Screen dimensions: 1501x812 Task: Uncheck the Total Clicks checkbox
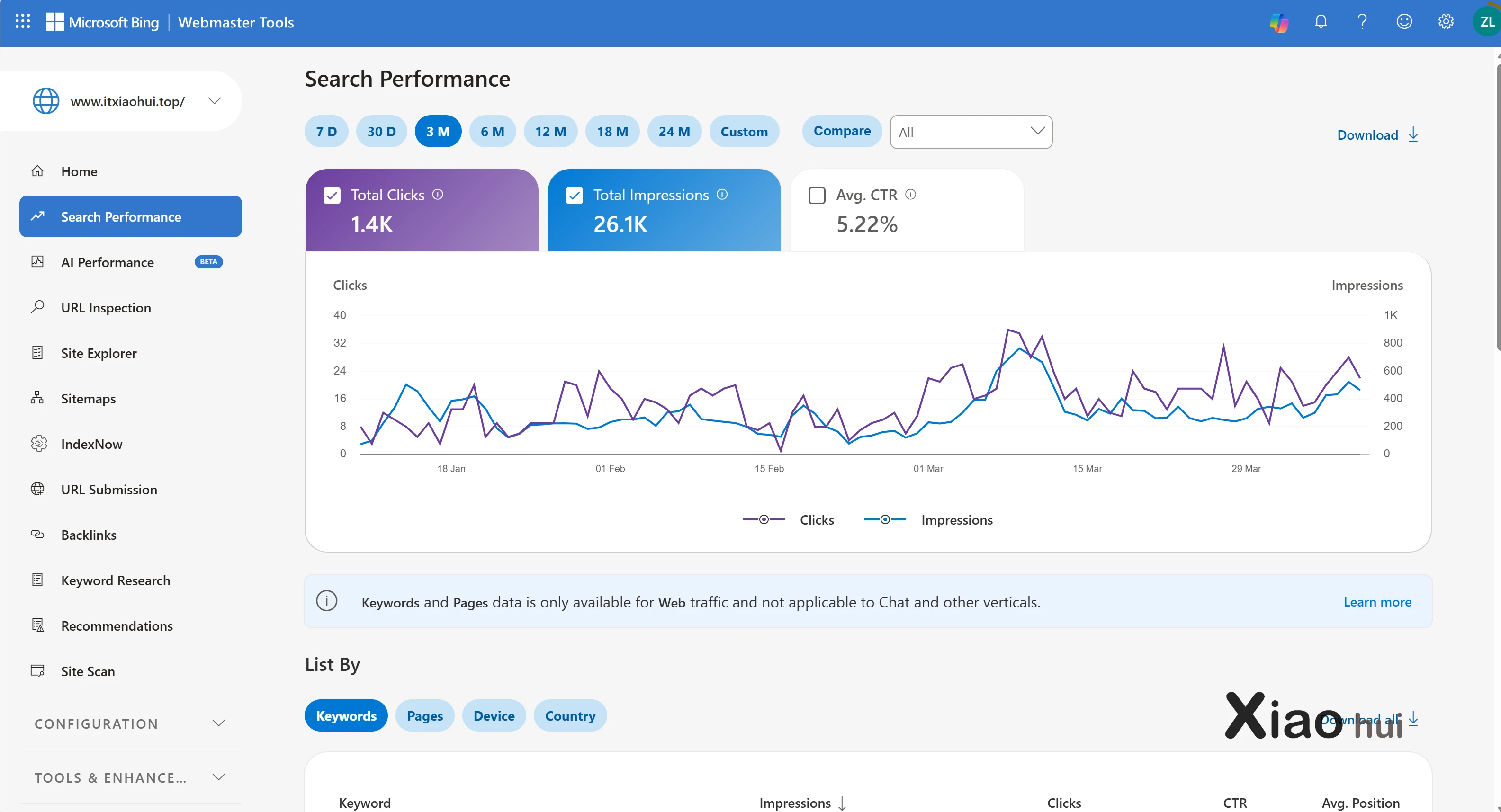point(332,195)
